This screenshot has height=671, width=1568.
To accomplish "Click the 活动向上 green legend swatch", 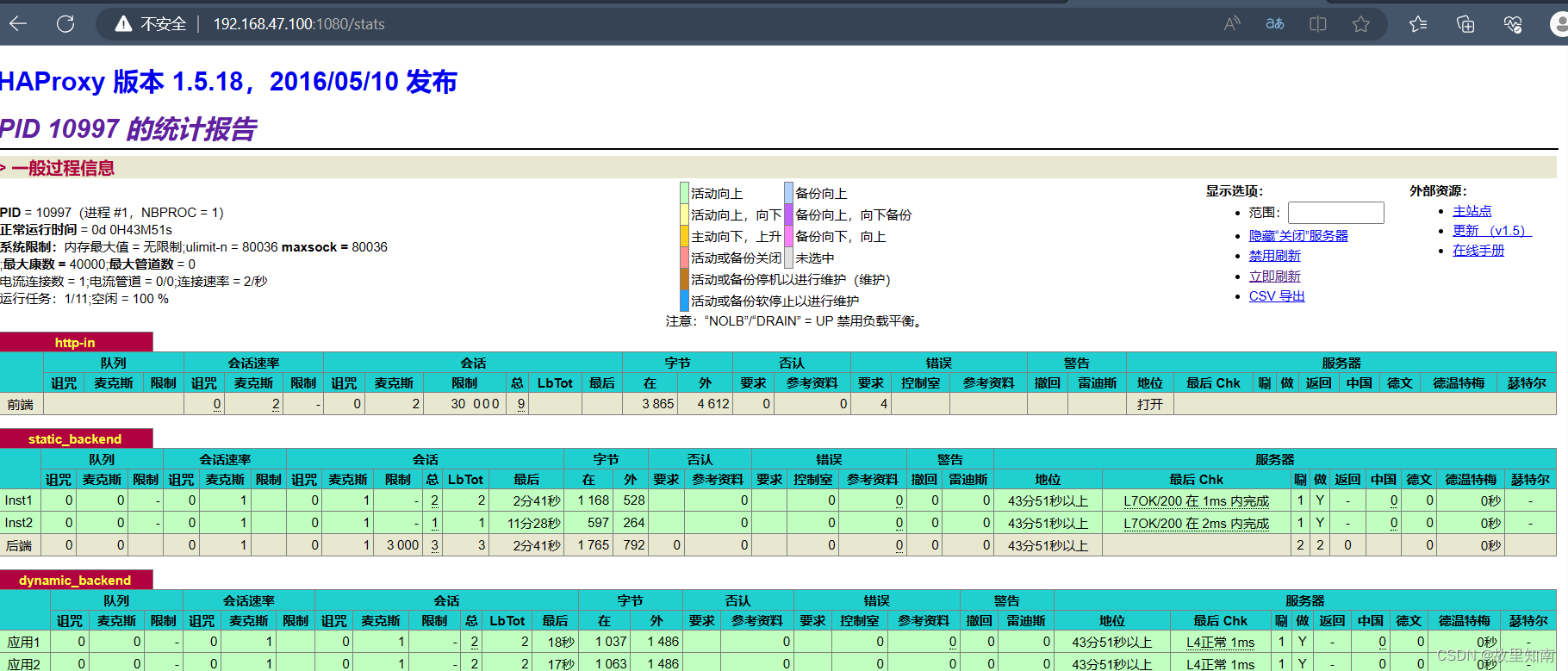I will point(684,193).
